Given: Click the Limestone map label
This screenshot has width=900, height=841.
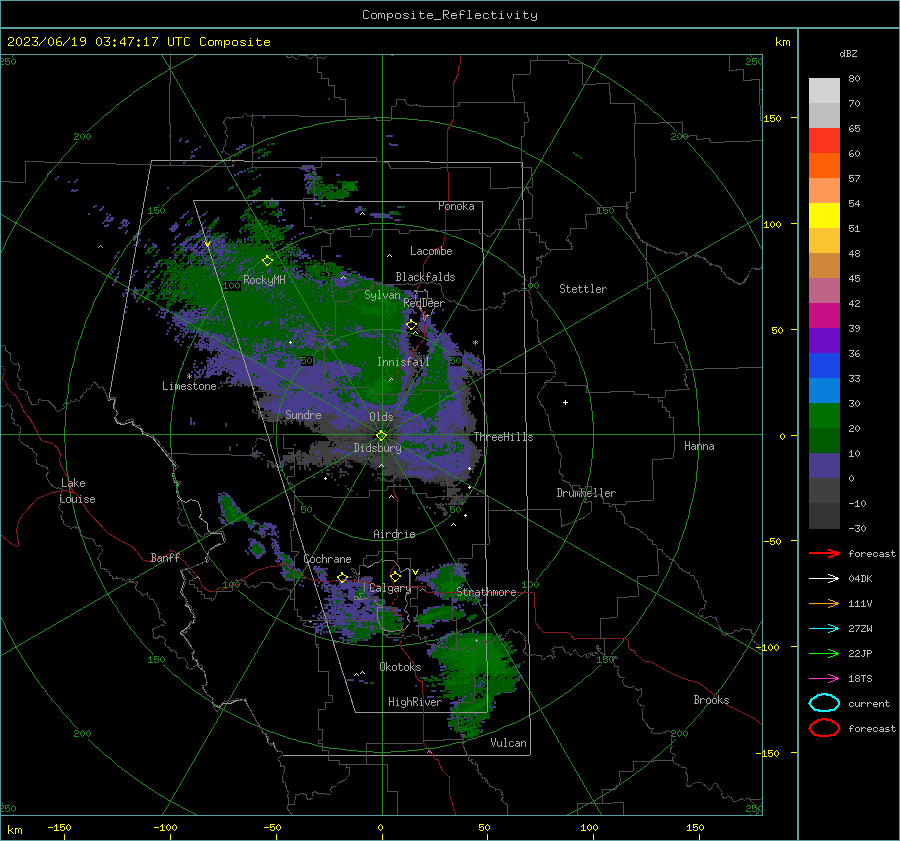Looking at the screenshot, I should [x=189, y=386].
